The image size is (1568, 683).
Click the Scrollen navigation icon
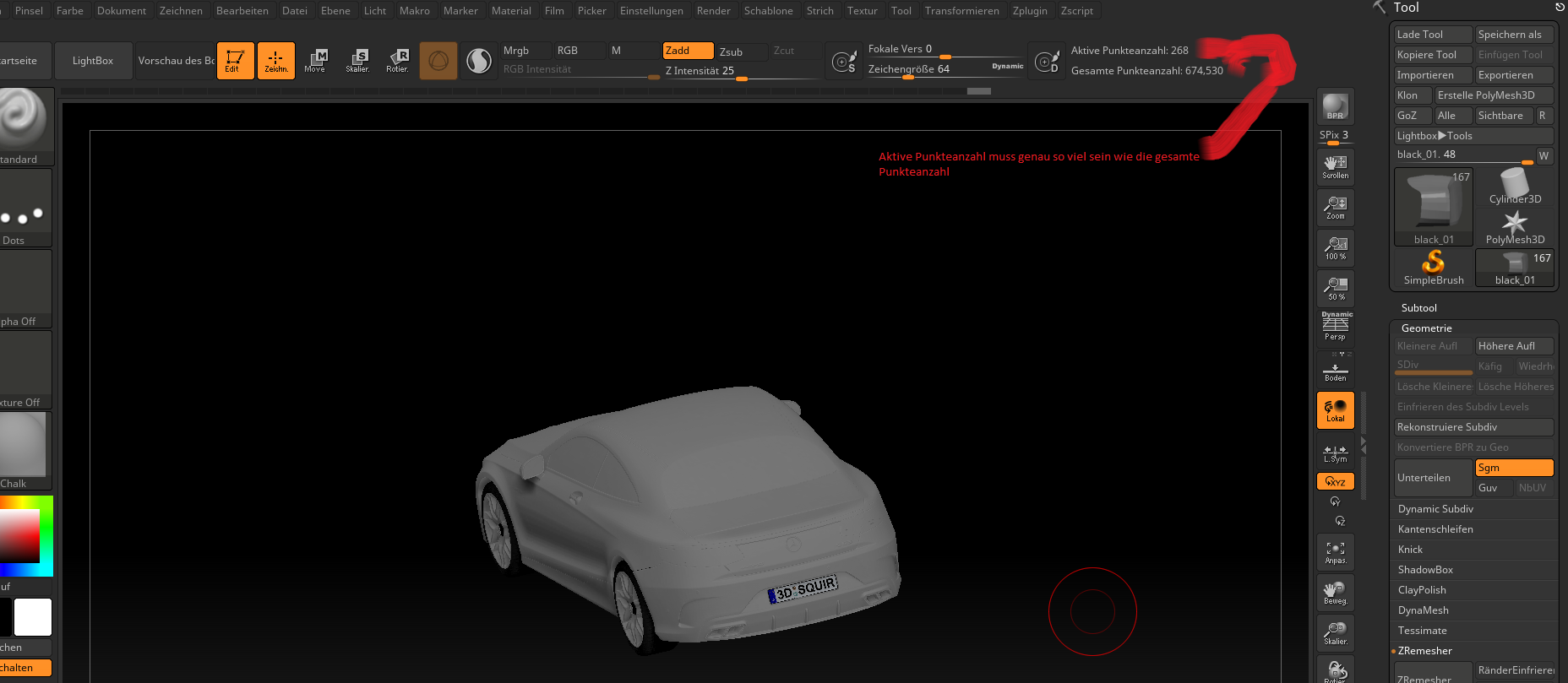click(x=1336, y=166)
